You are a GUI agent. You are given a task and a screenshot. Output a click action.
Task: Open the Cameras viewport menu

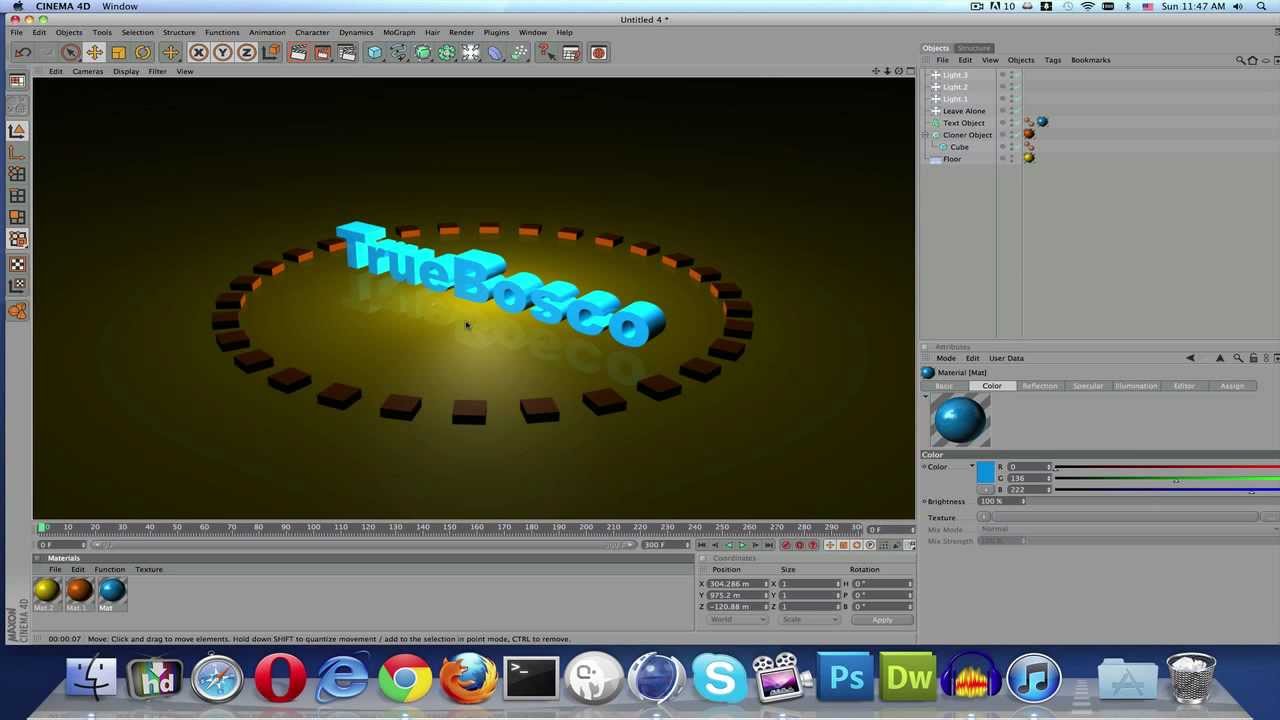click(87, 71)
